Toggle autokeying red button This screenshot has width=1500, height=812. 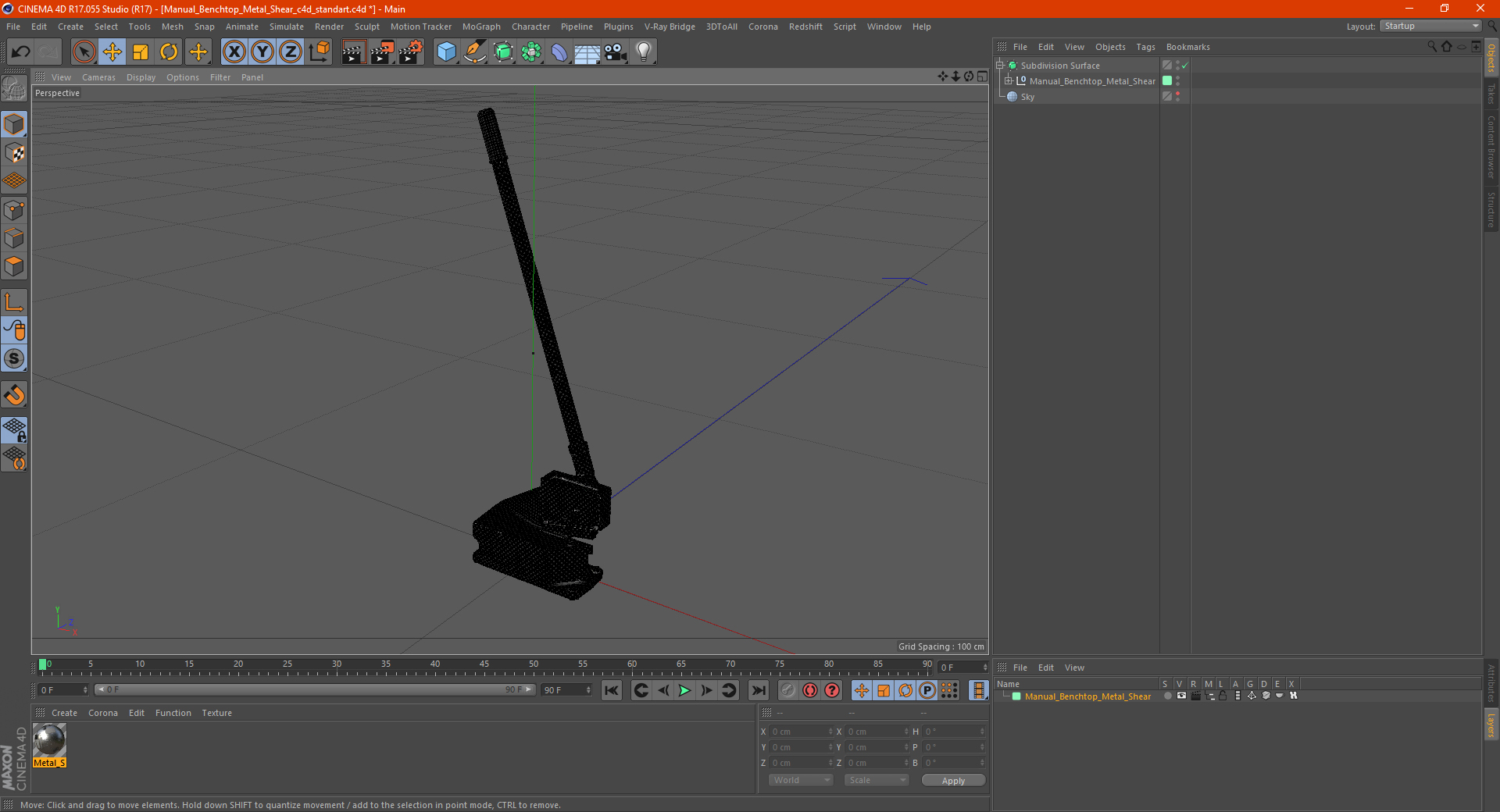pos(810,690)
